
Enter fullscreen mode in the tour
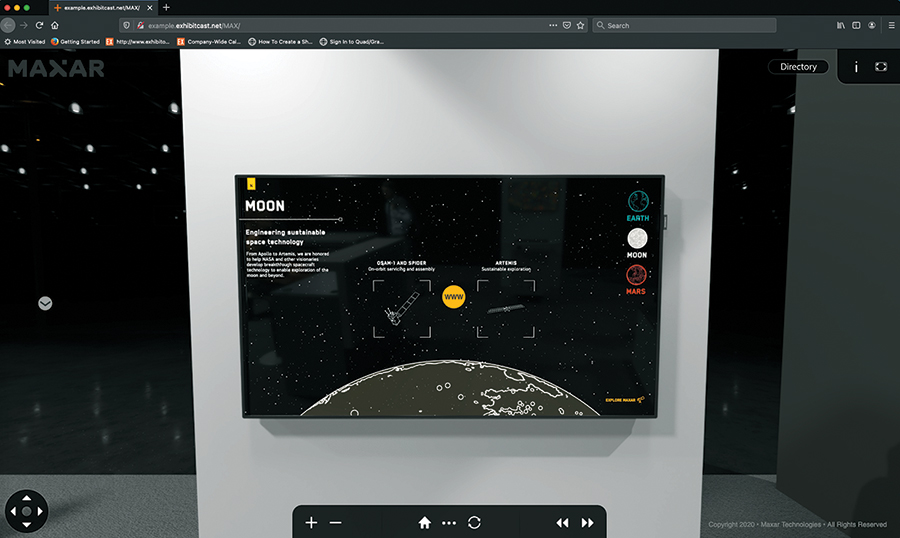[881, 67]
